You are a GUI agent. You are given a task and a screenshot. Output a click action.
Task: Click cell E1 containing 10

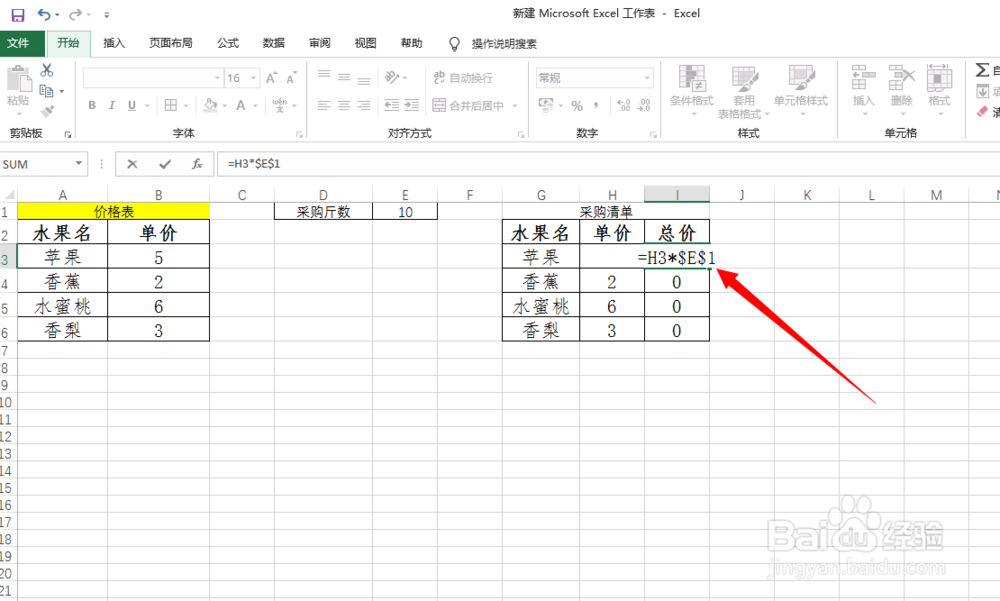point(405,212)
